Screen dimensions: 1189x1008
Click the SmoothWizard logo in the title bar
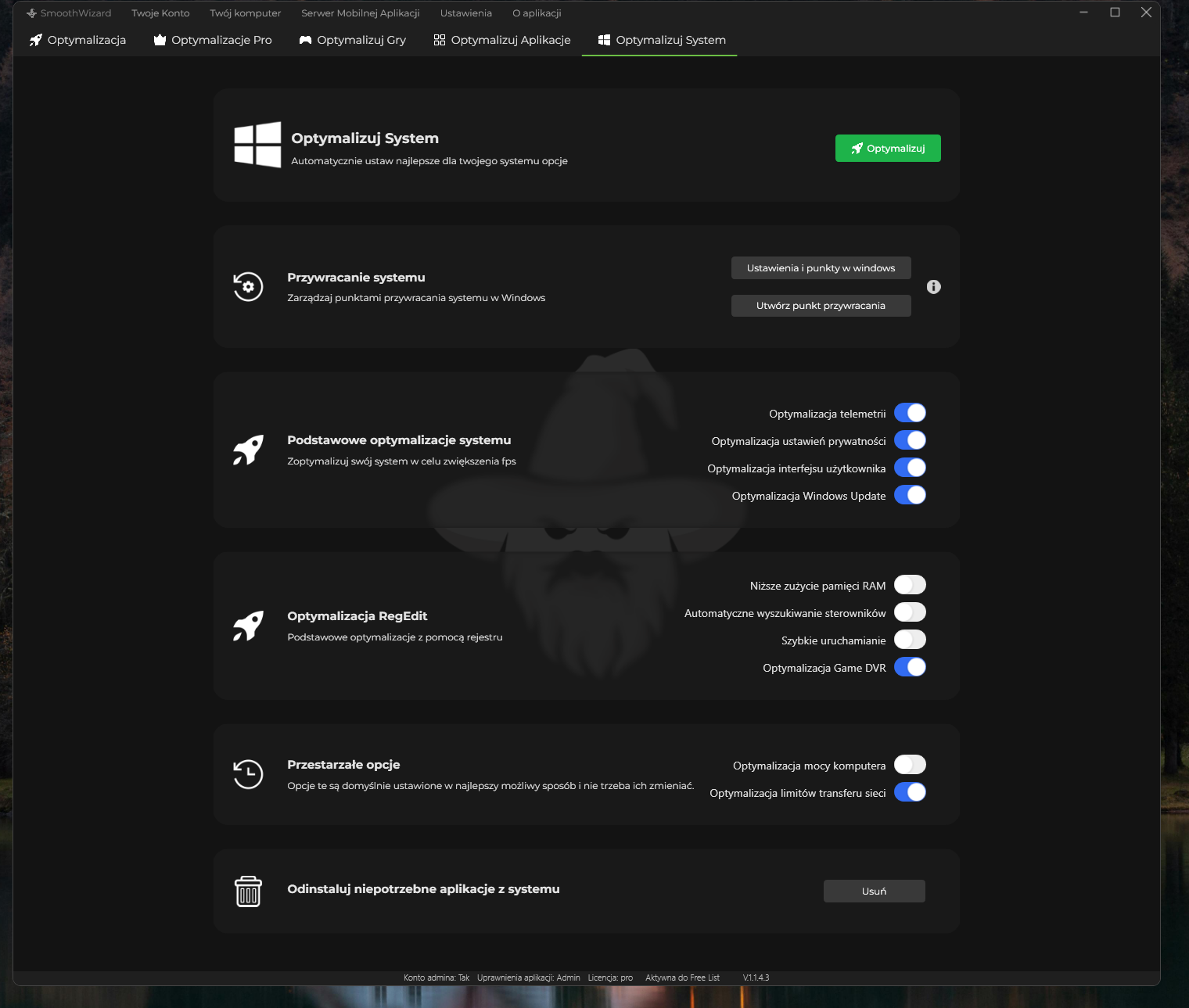tap(31, 13)
